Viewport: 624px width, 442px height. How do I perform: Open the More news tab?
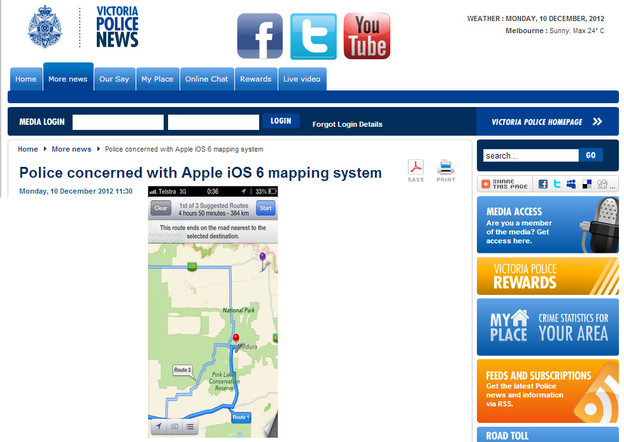point(68,77)
